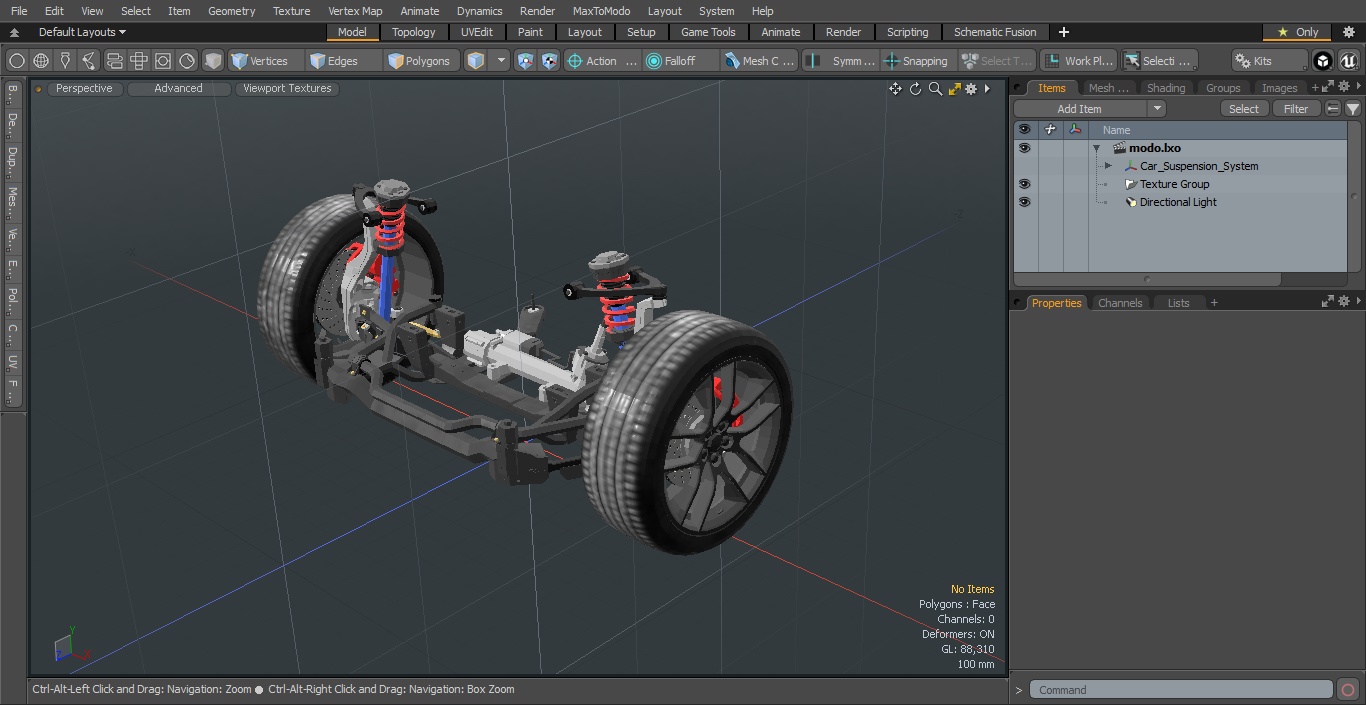Maximize the viewport with orange arrows icon
Screen dimensions: 1366x705
point(954,89)
